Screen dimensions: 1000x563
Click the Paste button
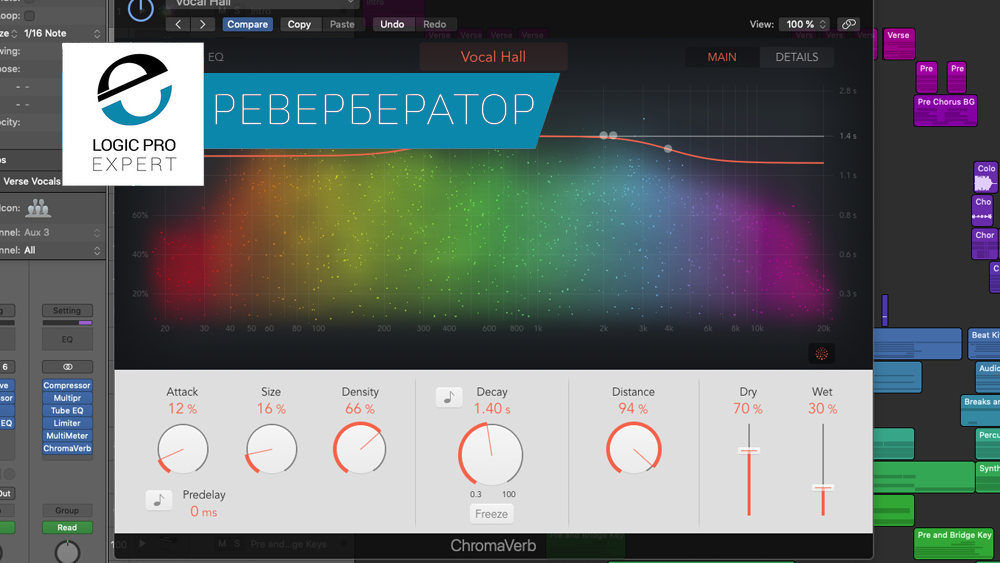[342, 24]
